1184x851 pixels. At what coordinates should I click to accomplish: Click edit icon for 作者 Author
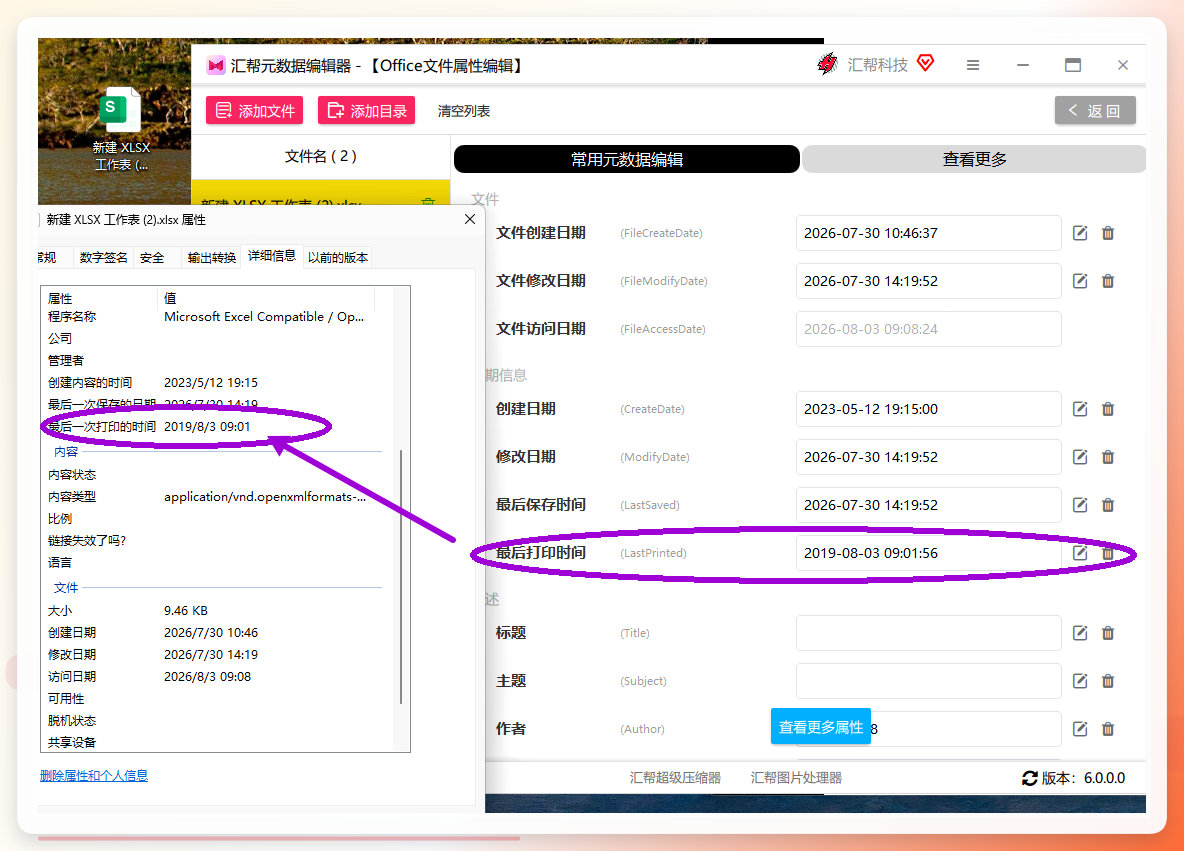pos(1080,729)
